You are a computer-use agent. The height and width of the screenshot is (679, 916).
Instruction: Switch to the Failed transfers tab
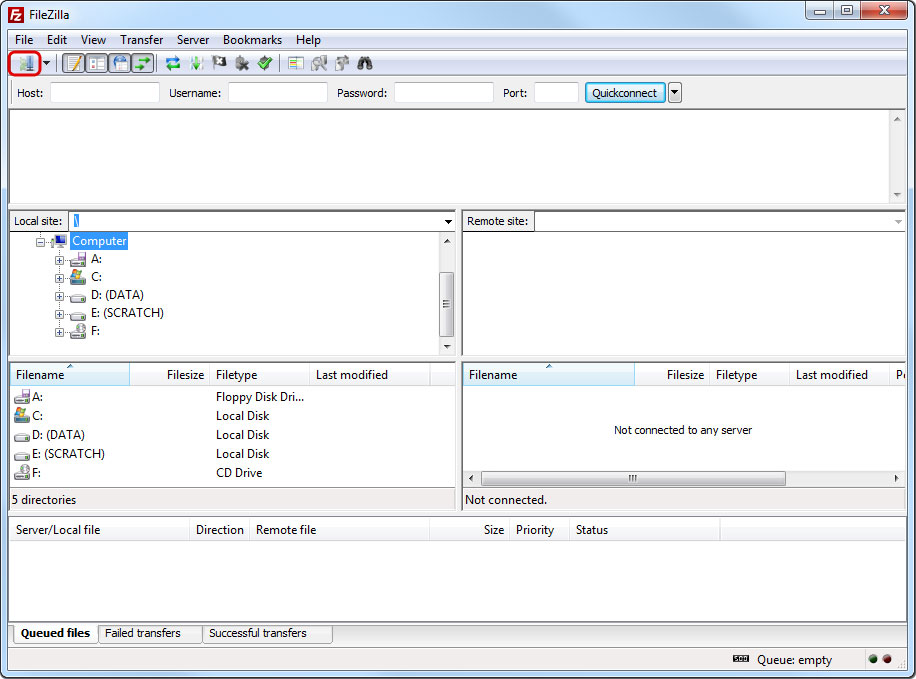[143, 634]
